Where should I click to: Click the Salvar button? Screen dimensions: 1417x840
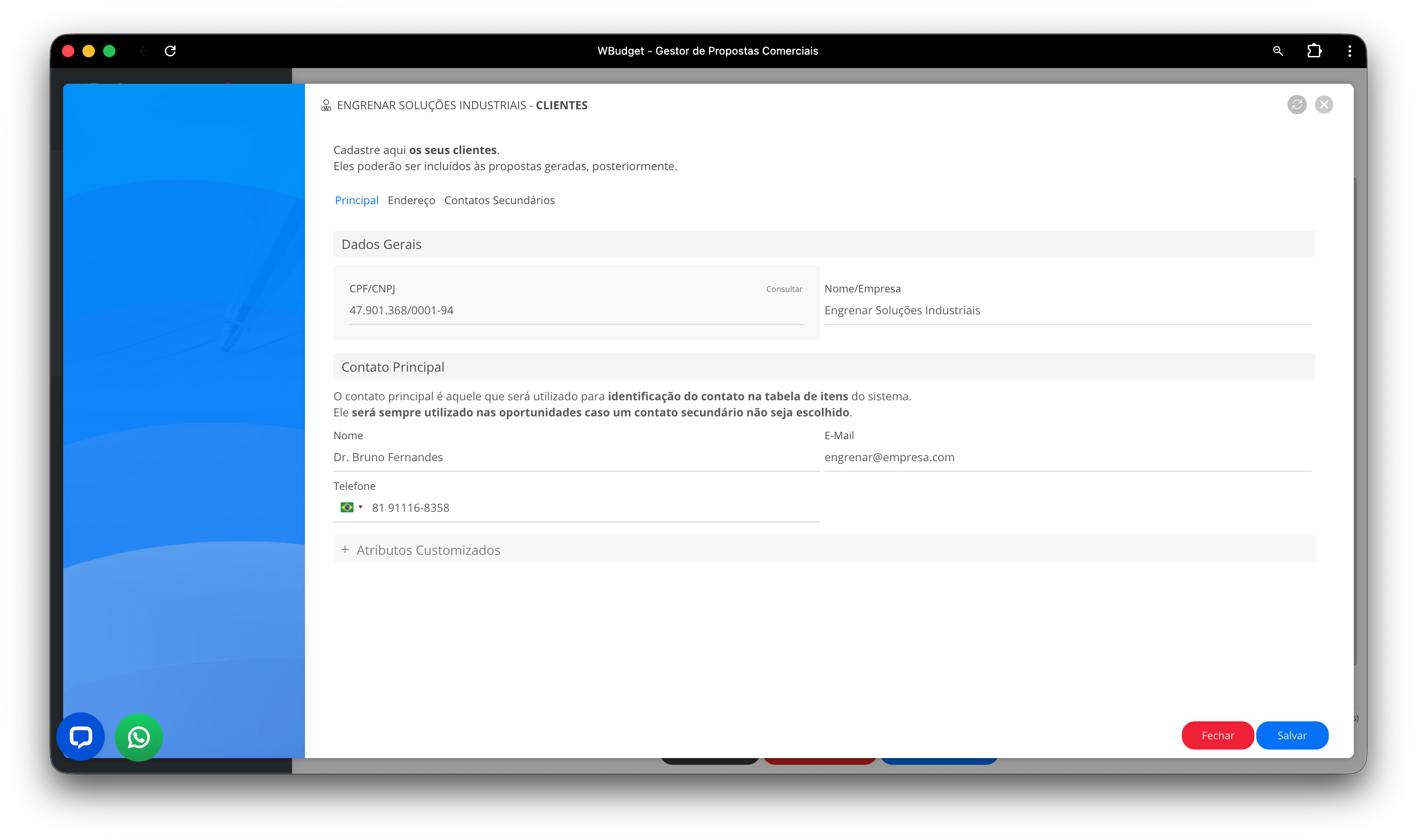point(1292,735)
